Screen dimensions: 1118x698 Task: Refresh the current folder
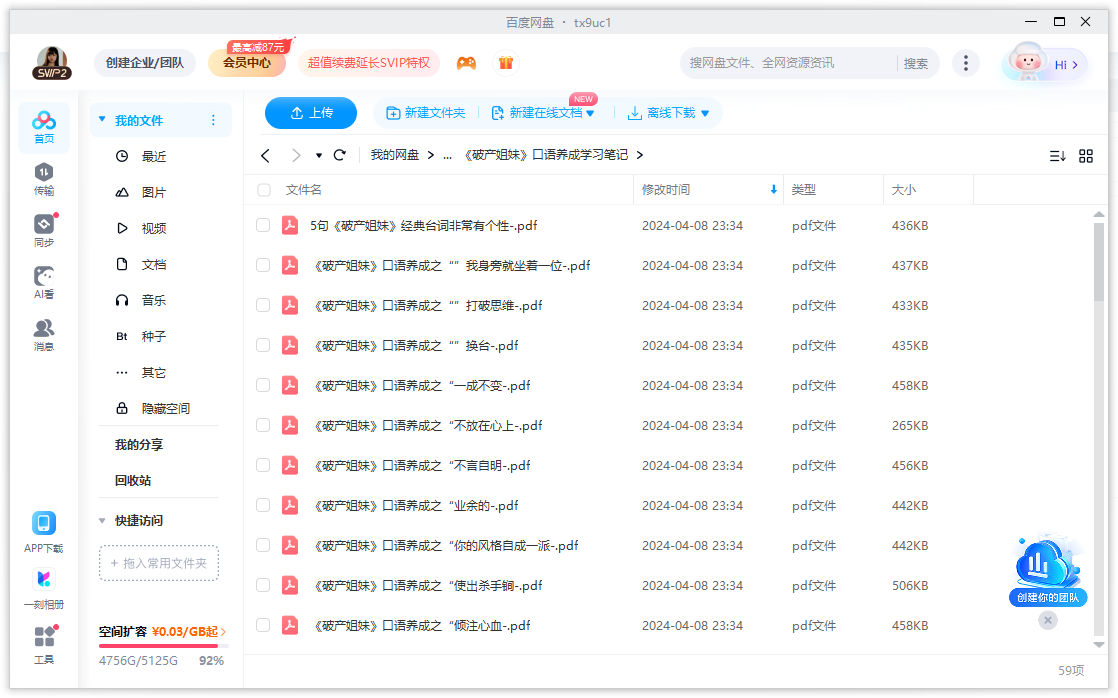point(339,155)
